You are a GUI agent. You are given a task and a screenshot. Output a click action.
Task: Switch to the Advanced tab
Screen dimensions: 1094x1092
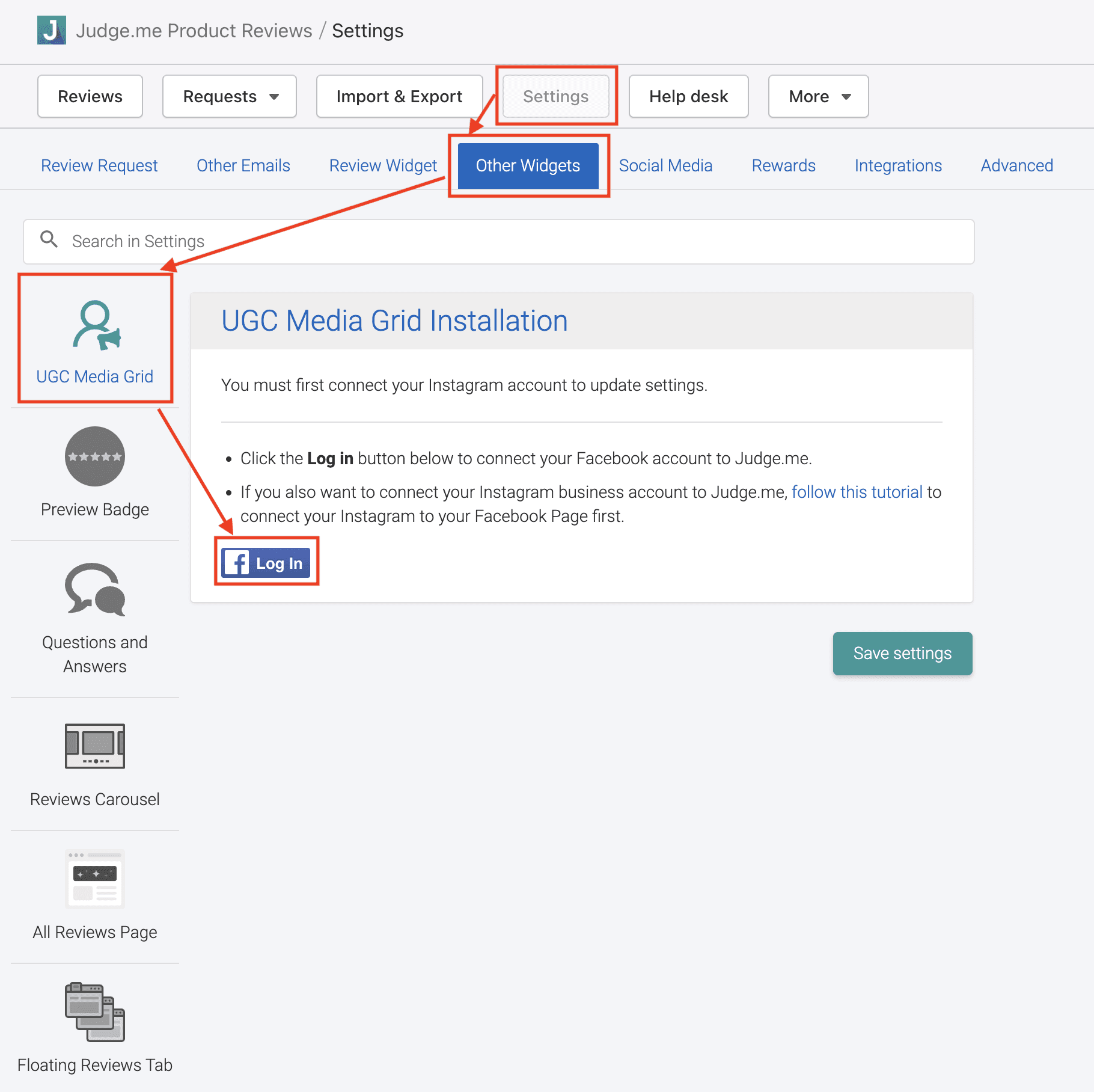pyautogui.click(x=1016, y=166)
